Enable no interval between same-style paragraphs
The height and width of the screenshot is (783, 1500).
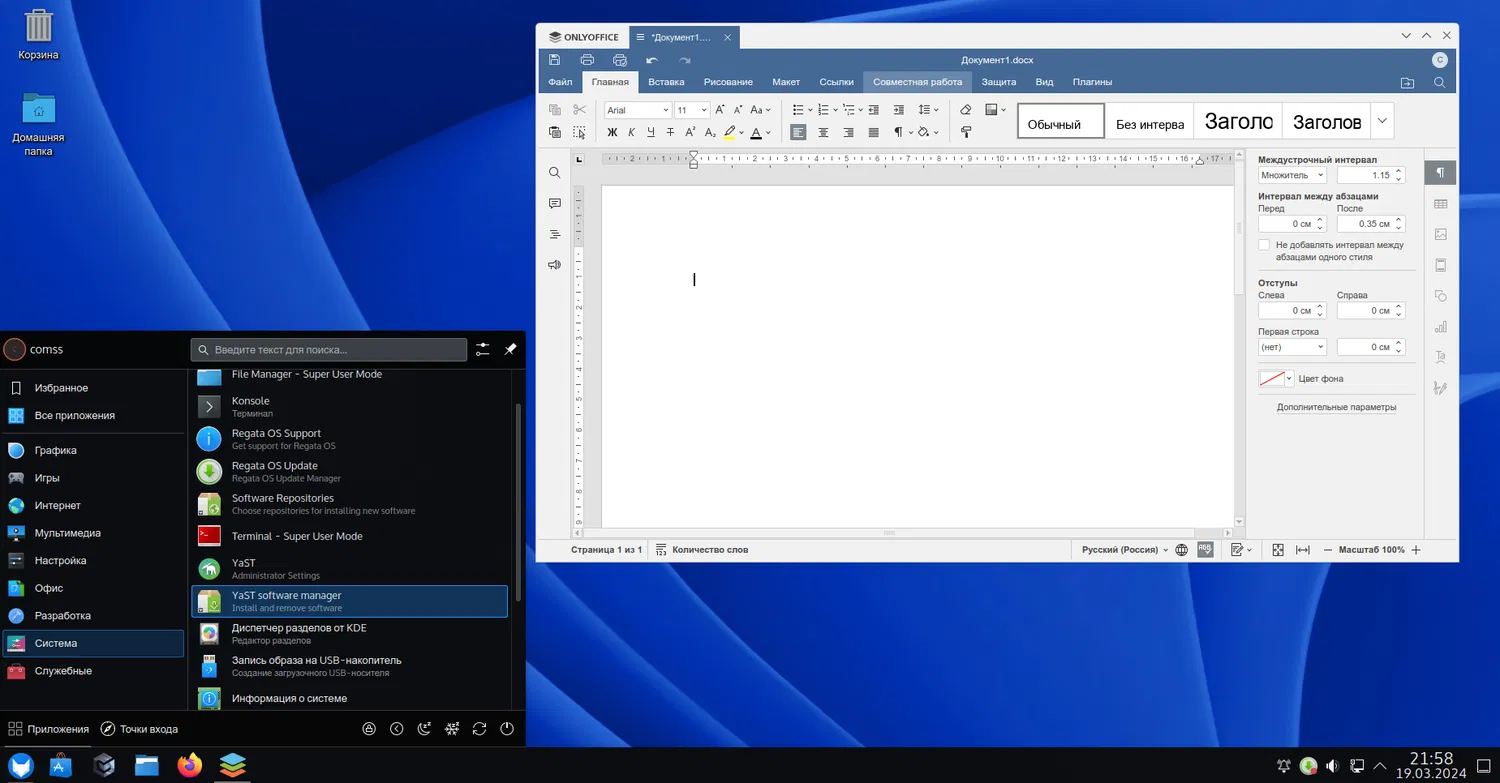1264,245
